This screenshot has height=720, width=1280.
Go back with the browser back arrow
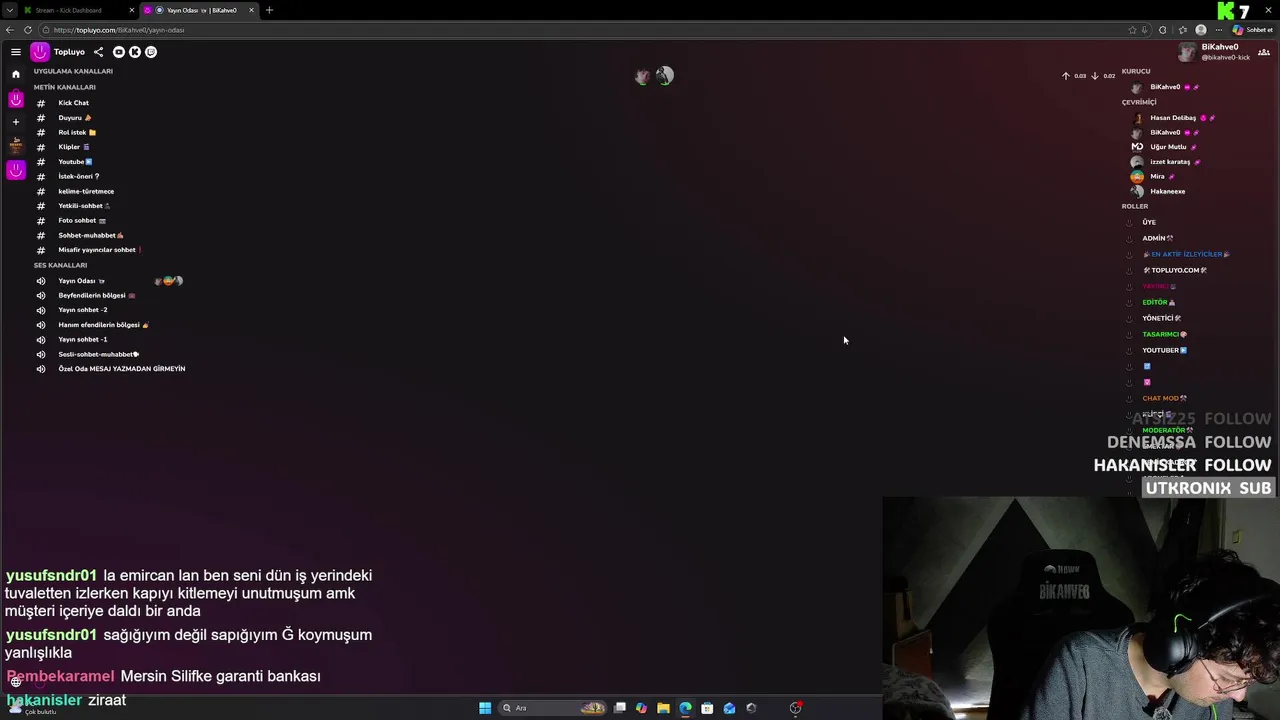9,30
